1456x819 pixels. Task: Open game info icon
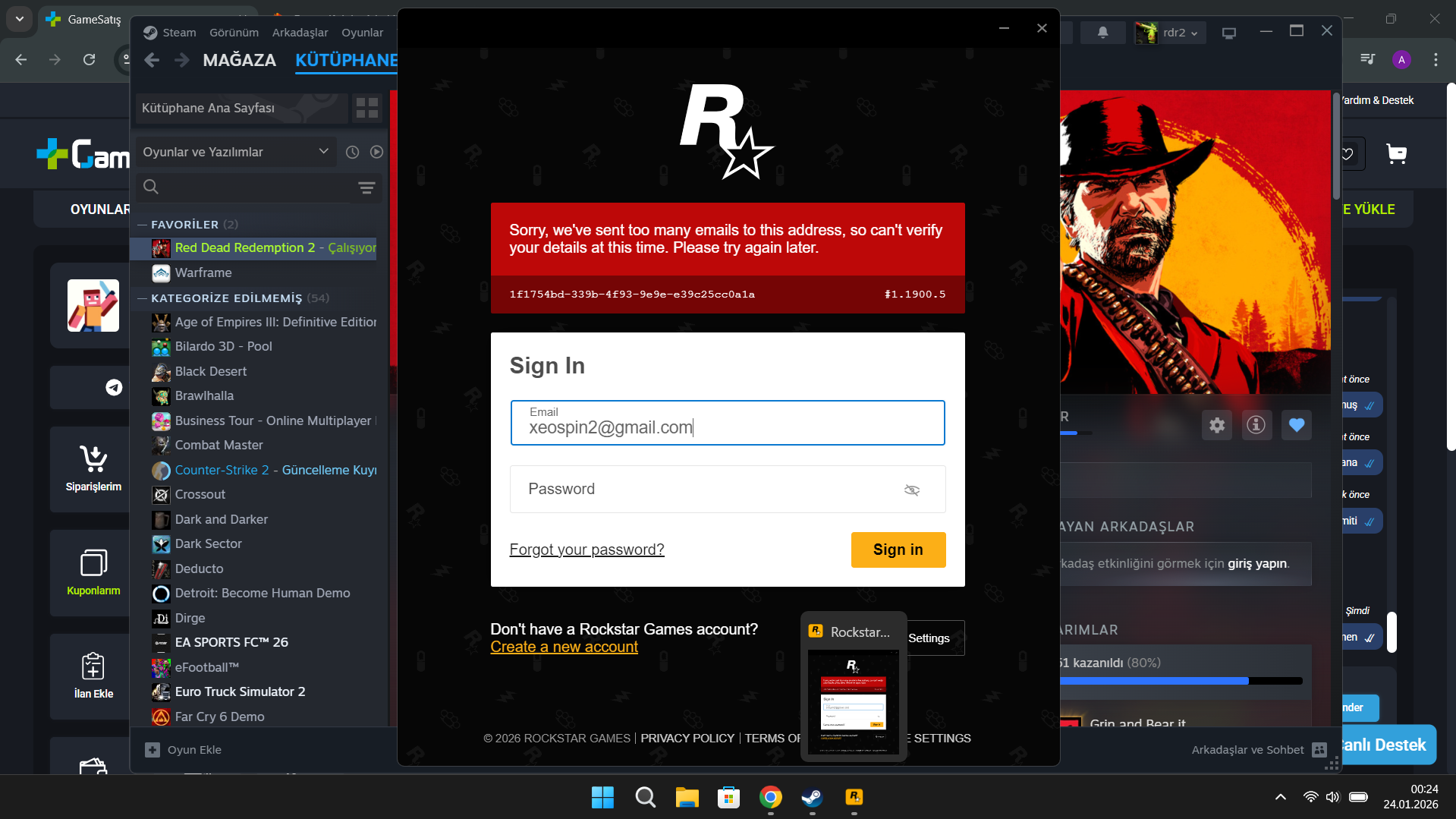1256,425
